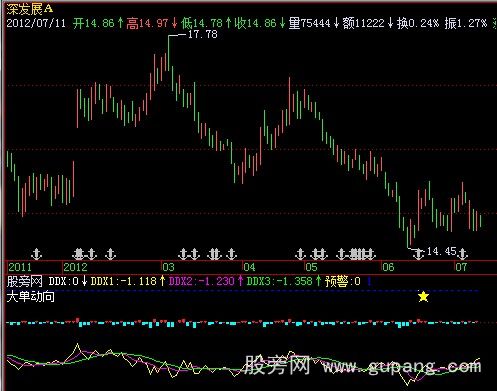The image size is (497, 391).
Task: Click the amount value 额11222
Action: pyautogui.click(x=364, y=23)
